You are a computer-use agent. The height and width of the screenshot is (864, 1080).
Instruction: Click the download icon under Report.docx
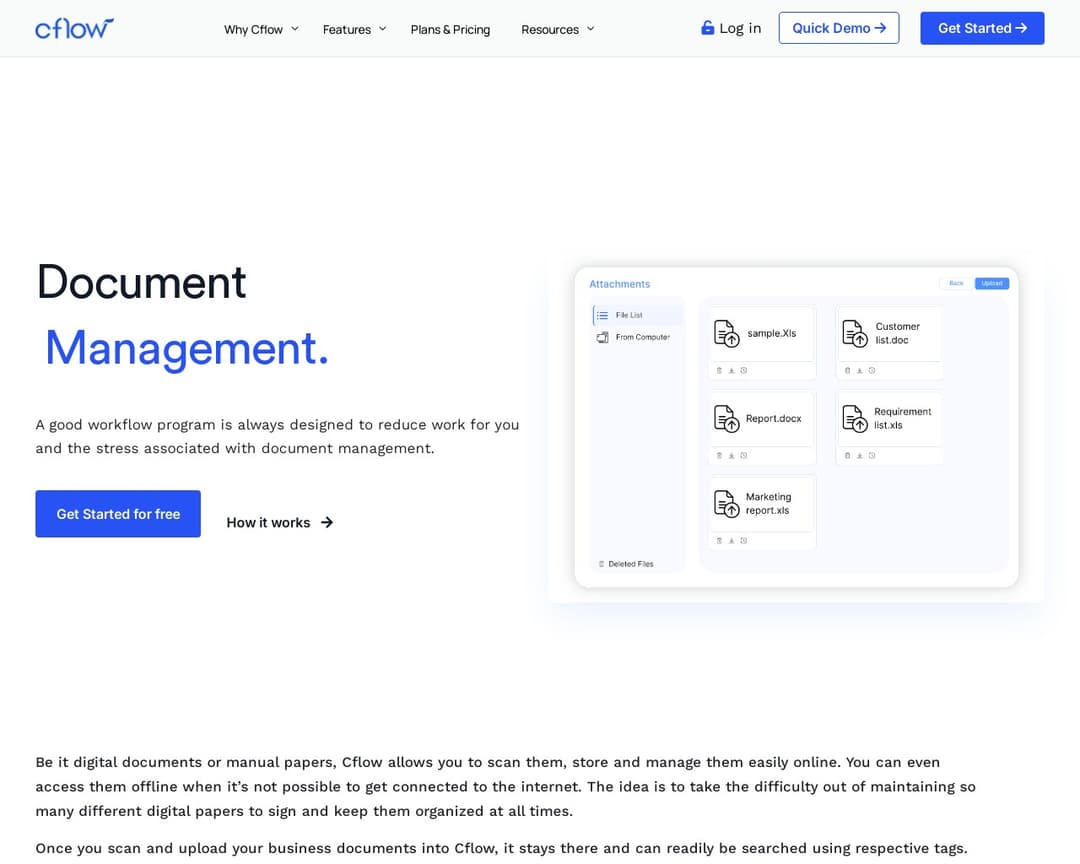coord(731,455)
